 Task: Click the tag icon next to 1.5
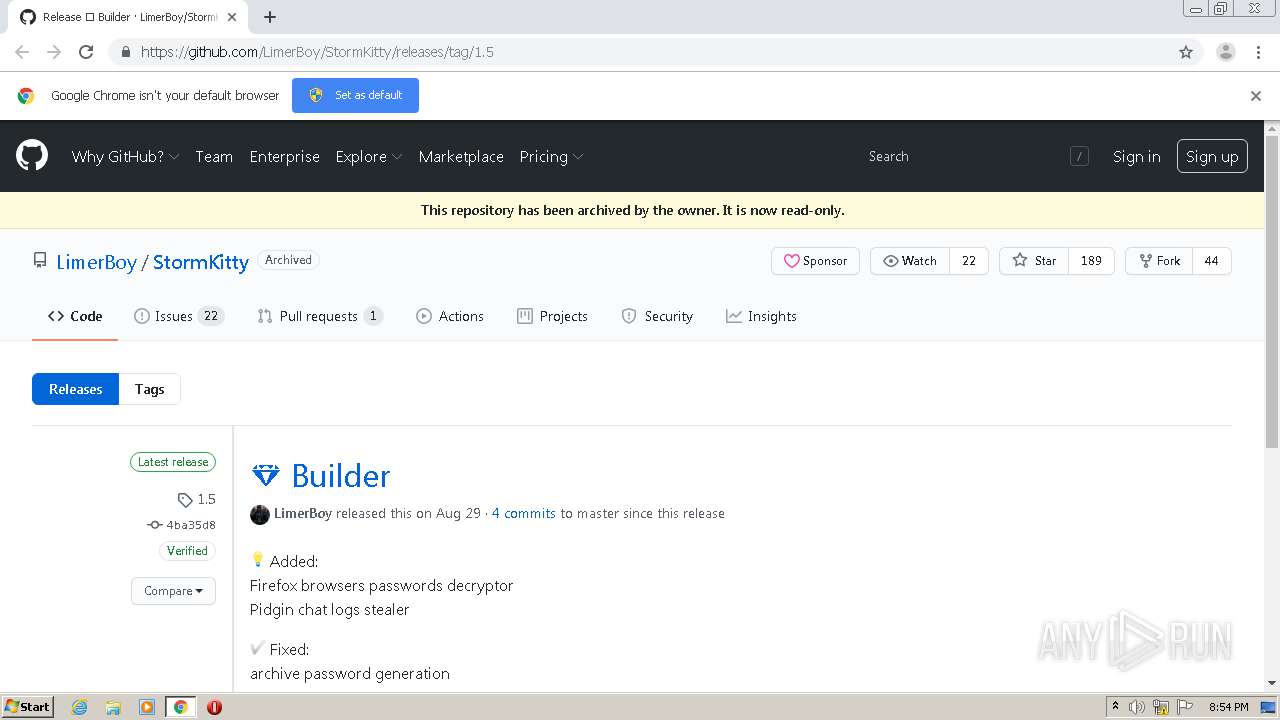pos(185,499)
